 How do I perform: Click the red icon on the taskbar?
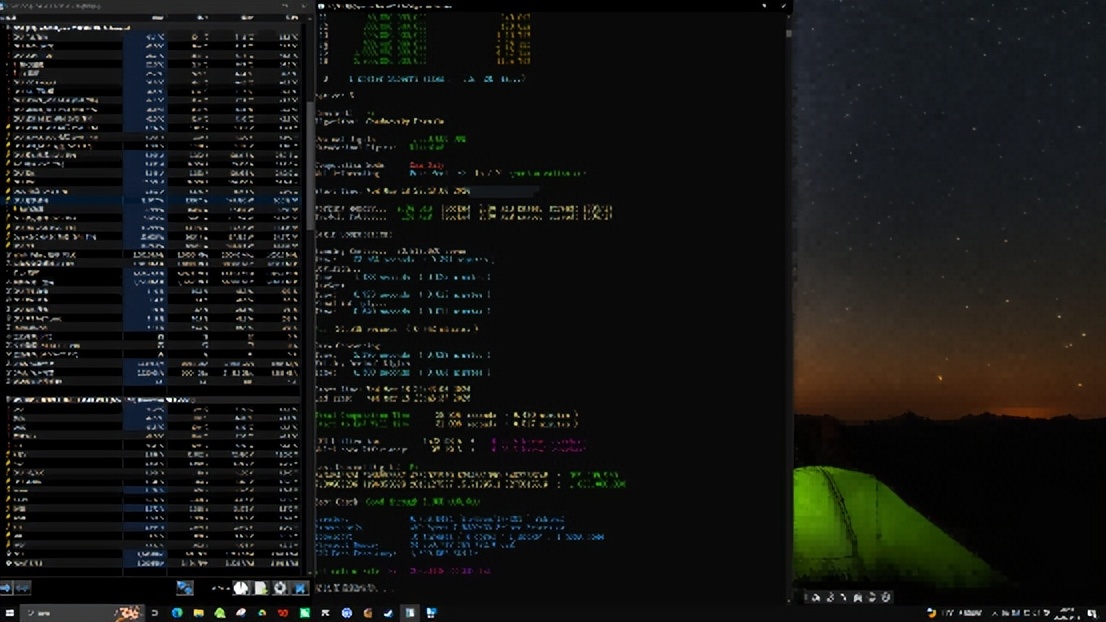pyautogui.click(x=283, y=613)
